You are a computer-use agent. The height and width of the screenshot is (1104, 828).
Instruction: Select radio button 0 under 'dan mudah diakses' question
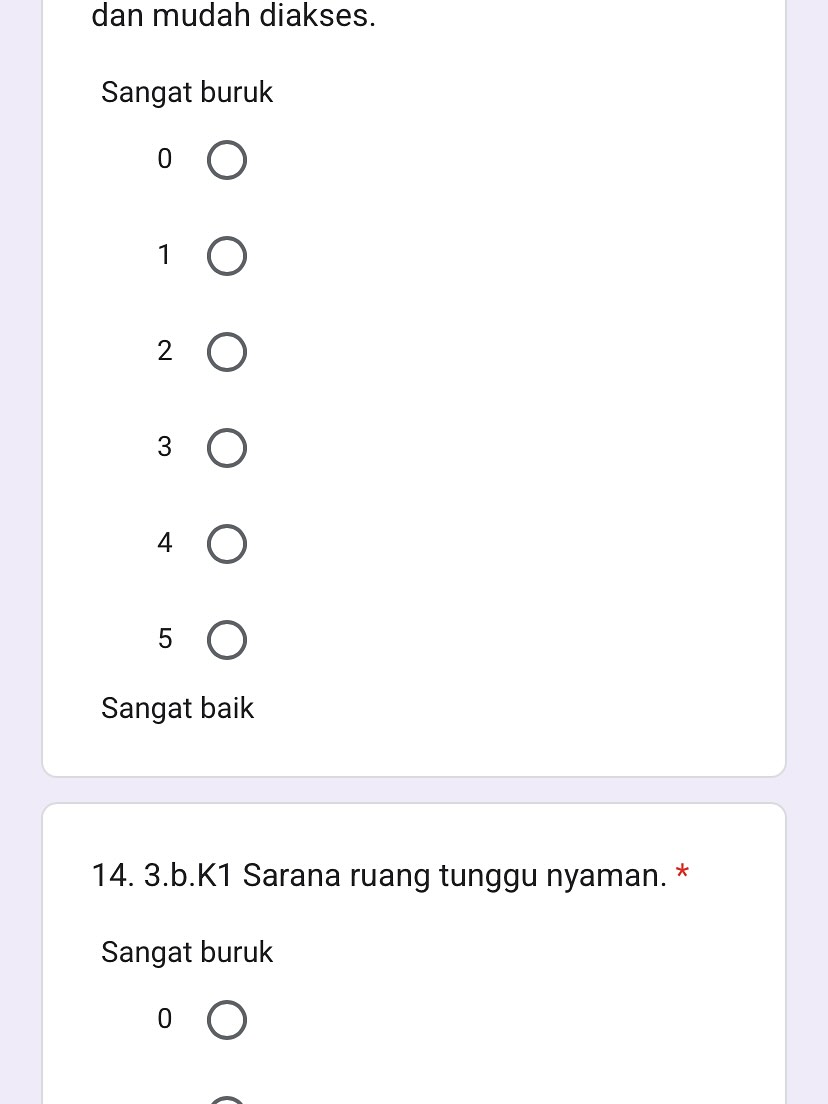tap(227, 161)
